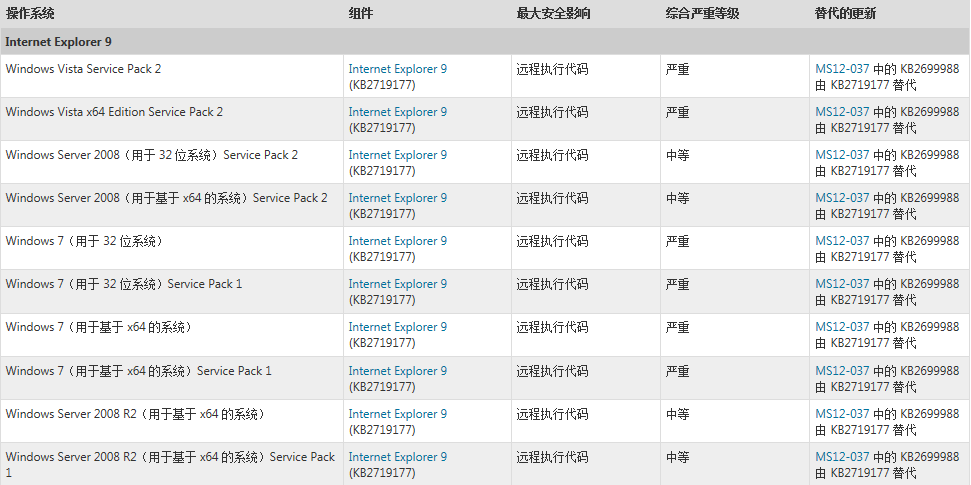Open MS12-037 link in Server 2008 32位 Service Pack 2 row
The width and height of the screenshot is (971, 485).
pos(842,155)
